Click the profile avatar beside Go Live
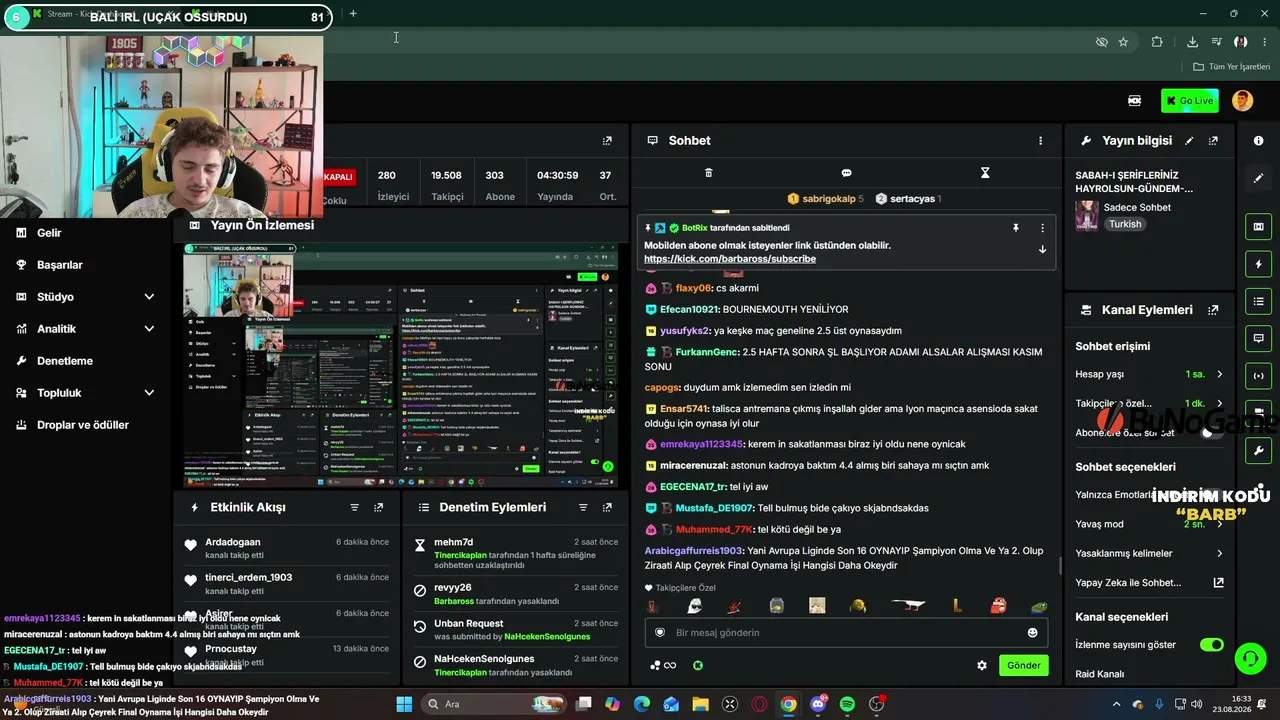The height and width of the screenshot is (720, 1280). [1242, 100]
